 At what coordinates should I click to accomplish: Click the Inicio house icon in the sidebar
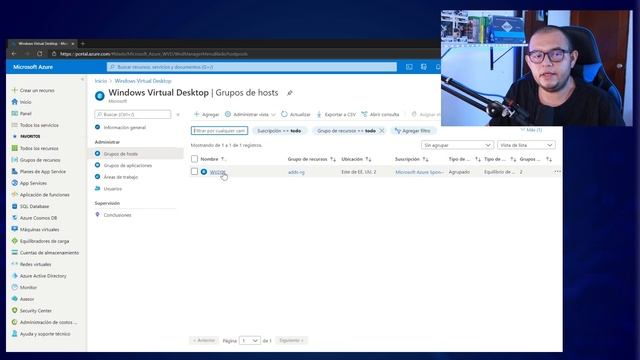coord(15,102)
